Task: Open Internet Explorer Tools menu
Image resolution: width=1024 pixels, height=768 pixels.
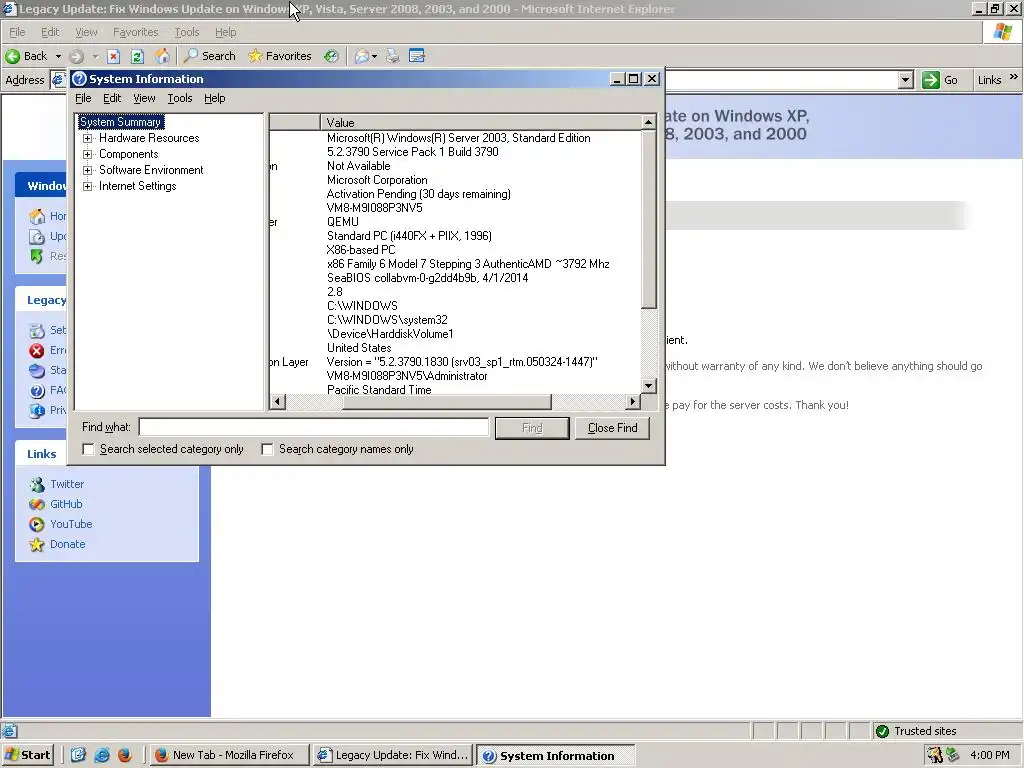Action: [x=187, y=32]
